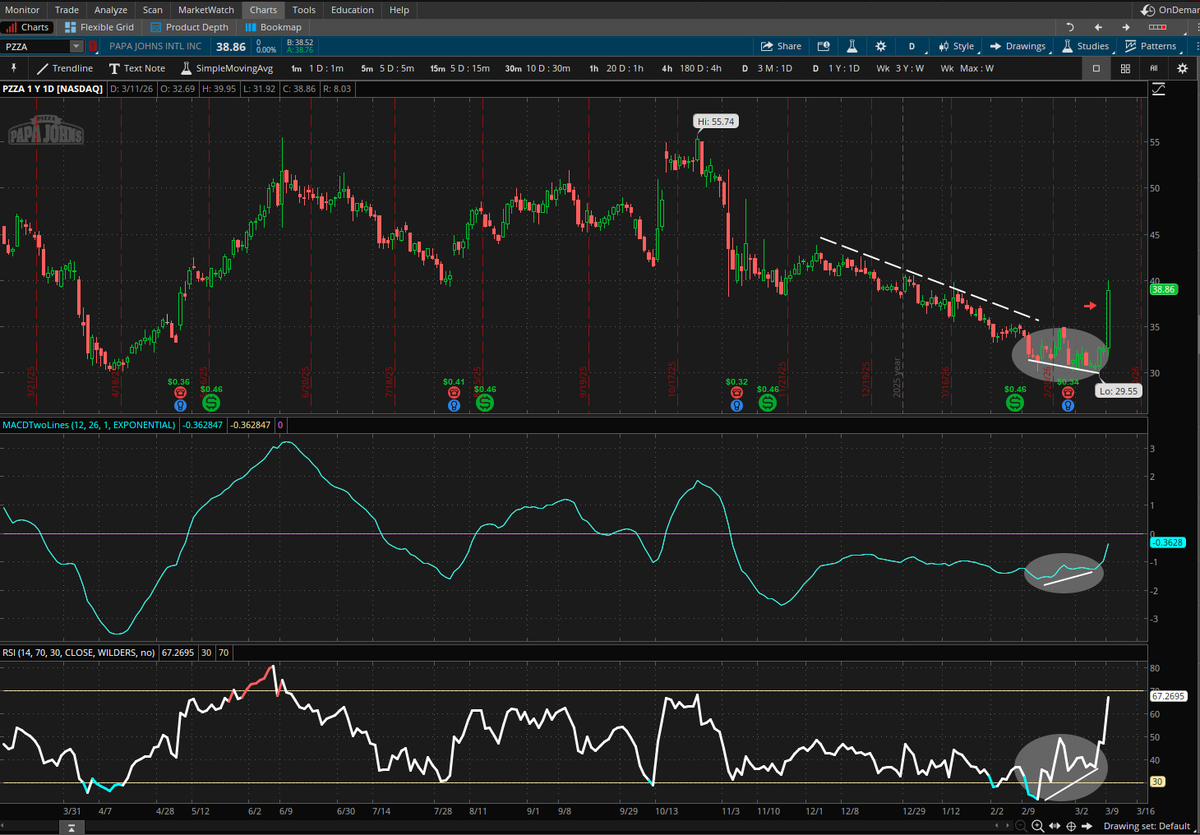This screenshot has height=835, width=1200.
Task: Toggle the four-chart grid view button
Action: coord(1125,68)
